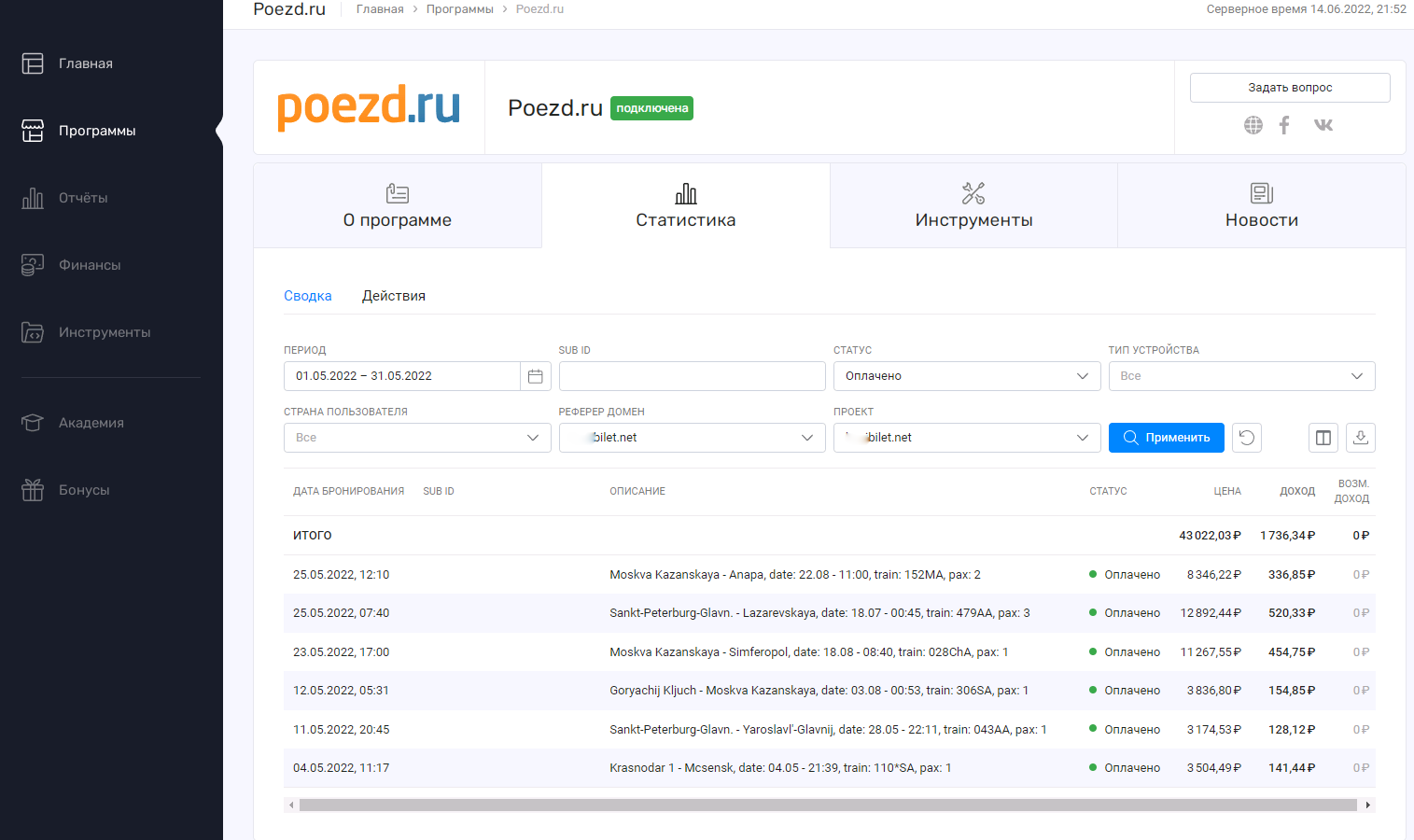Select the Goryachij Kljuch - Moskva booking description
The height and width of the screenshot is (840, 1414).
(x=819, y=691)
